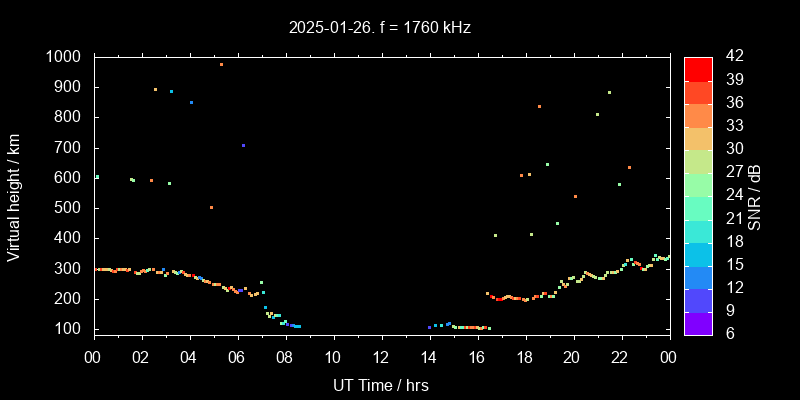Image resolution: width=800 pixels, height=400 pixels.
Task: Click the 'UT Time / hrs' axis label
Action: point(380,385)
